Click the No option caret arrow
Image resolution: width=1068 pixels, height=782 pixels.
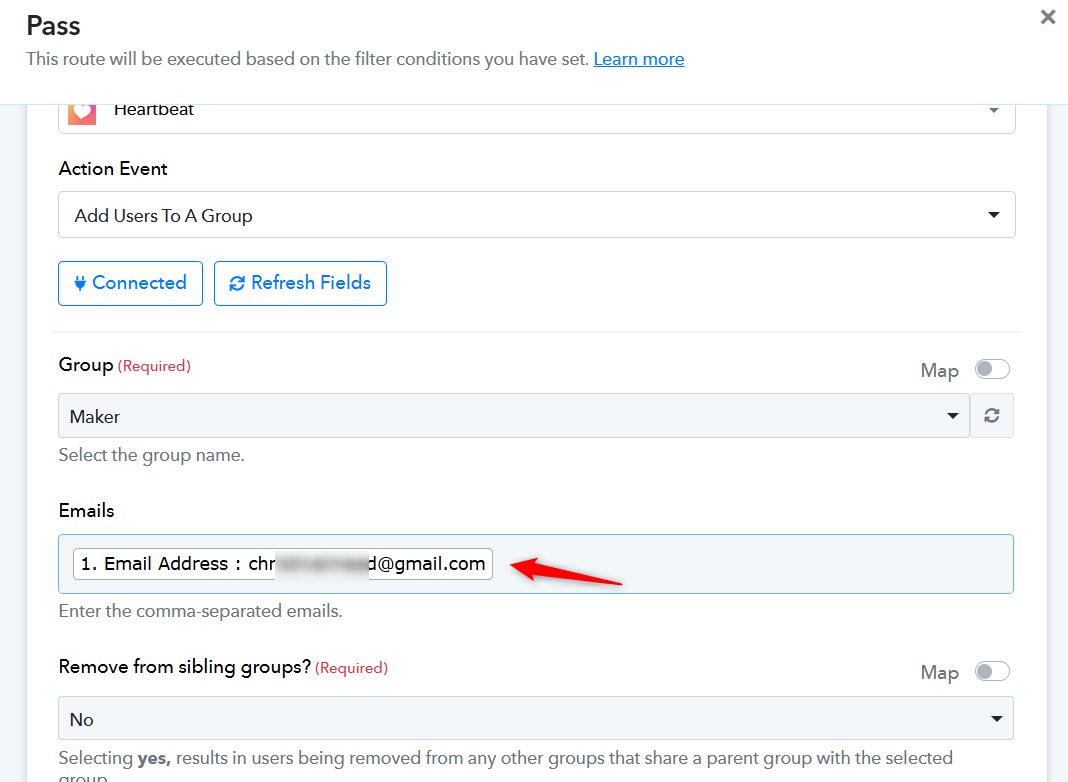pos(996,719)
